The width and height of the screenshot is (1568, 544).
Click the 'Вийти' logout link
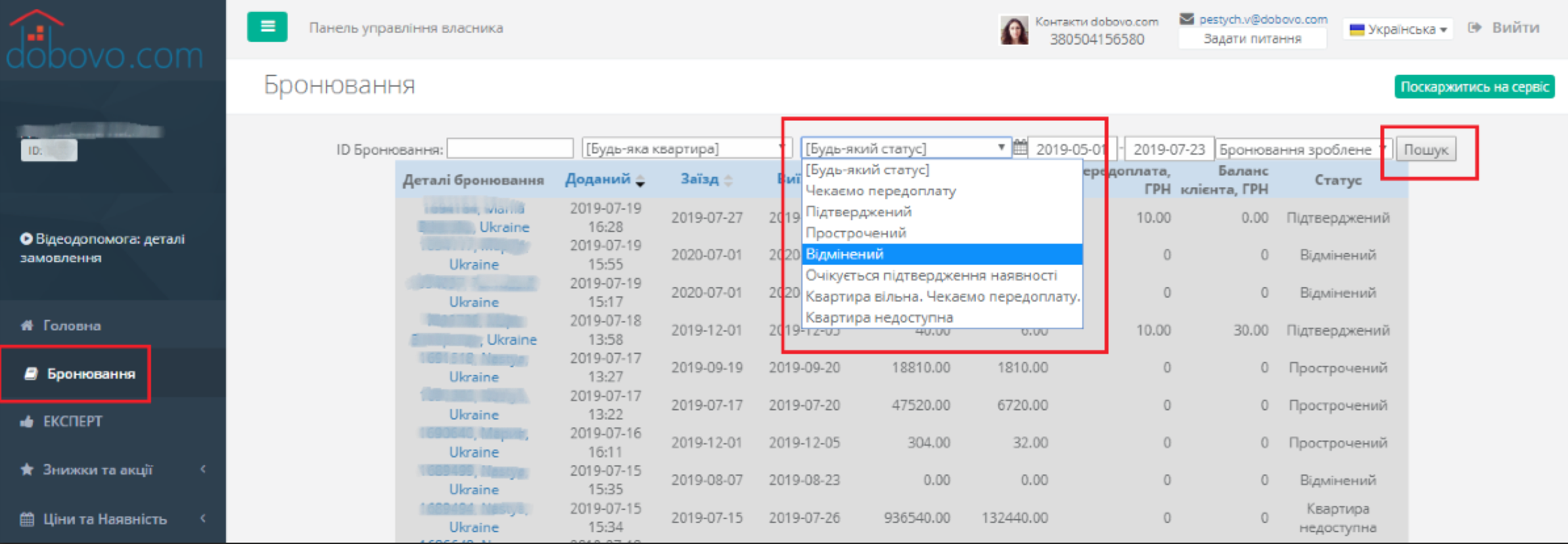[x=1515, y=28]
